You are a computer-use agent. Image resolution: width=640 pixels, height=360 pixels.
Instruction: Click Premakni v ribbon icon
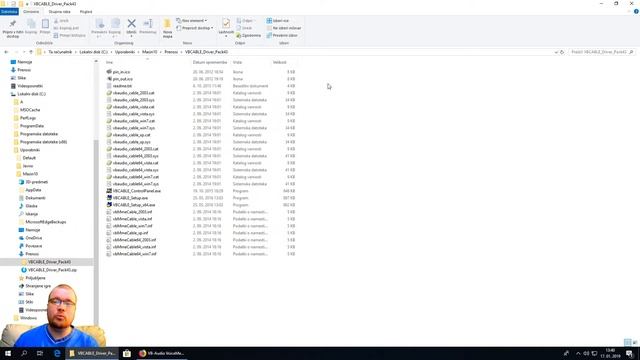(100, 24)
